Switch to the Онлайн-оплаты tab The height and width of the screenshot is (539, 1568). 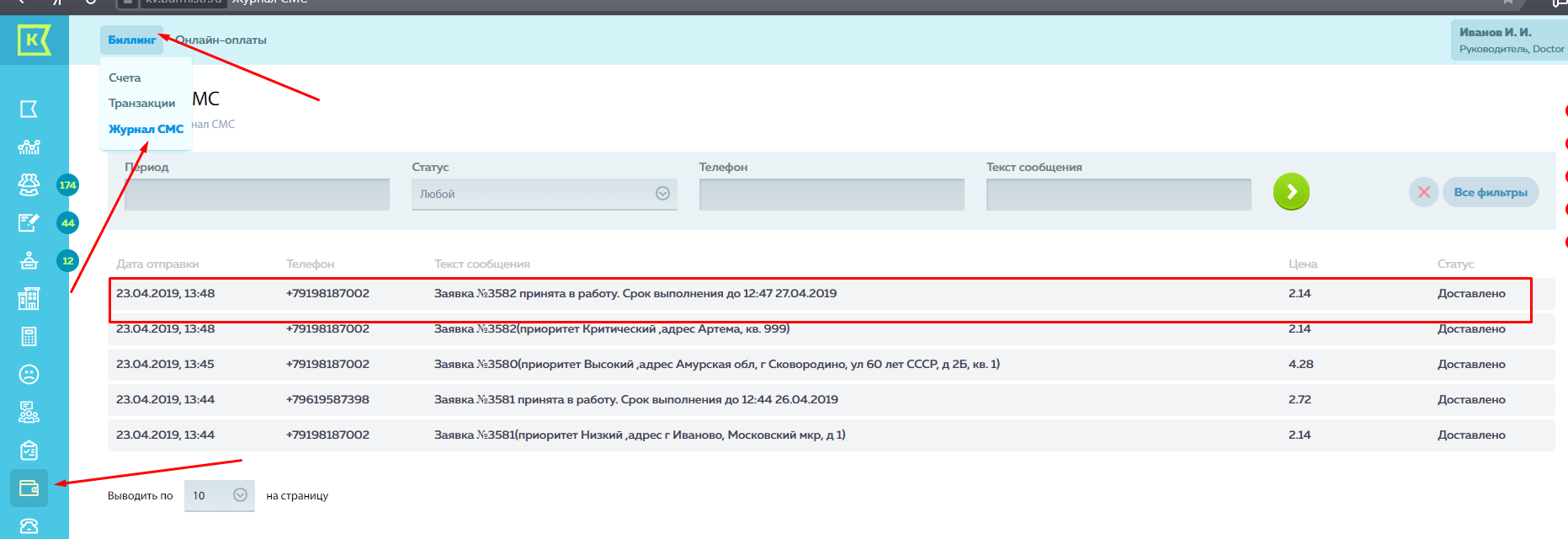pyautogui.click(x=222, y=40)
